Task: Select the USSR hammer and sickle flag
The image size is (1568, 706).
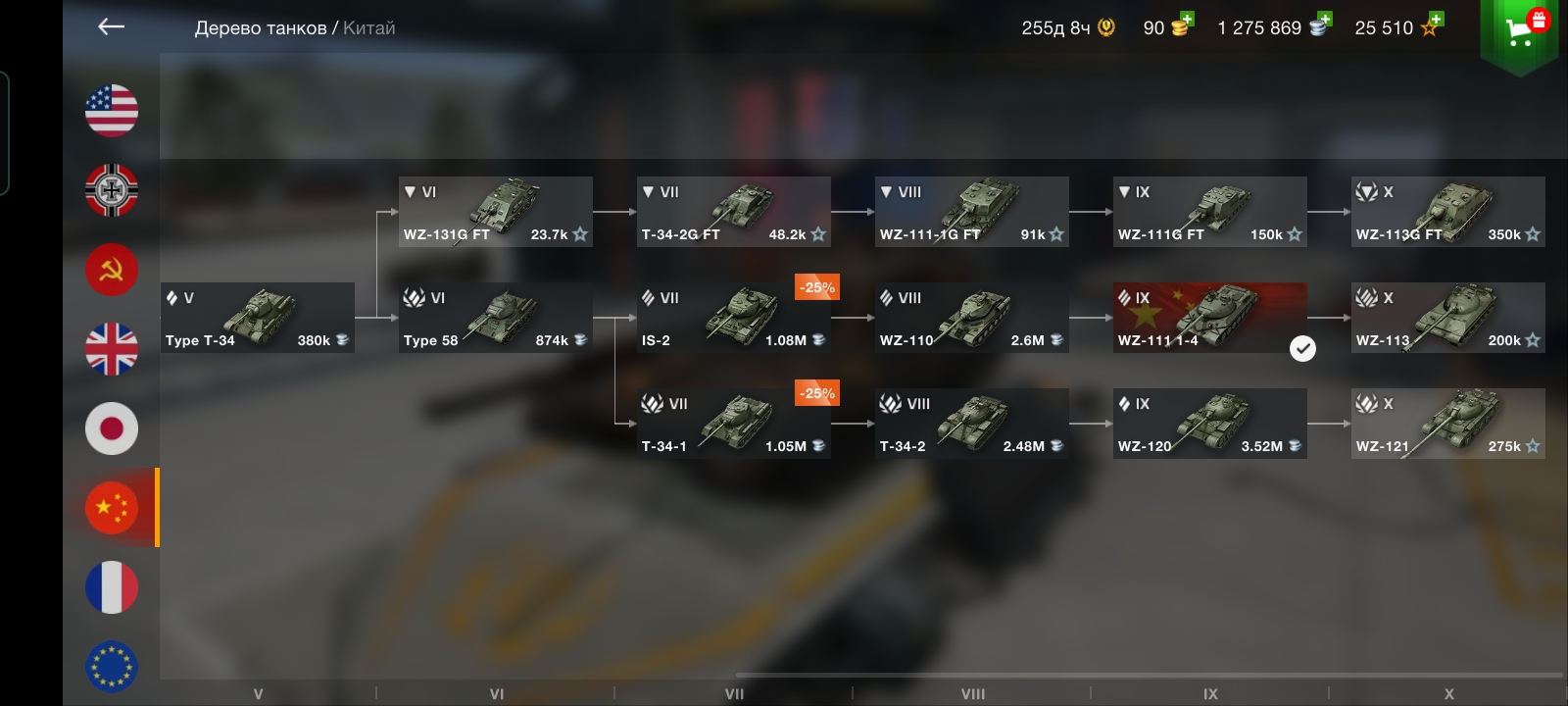Action: point(112,269)
